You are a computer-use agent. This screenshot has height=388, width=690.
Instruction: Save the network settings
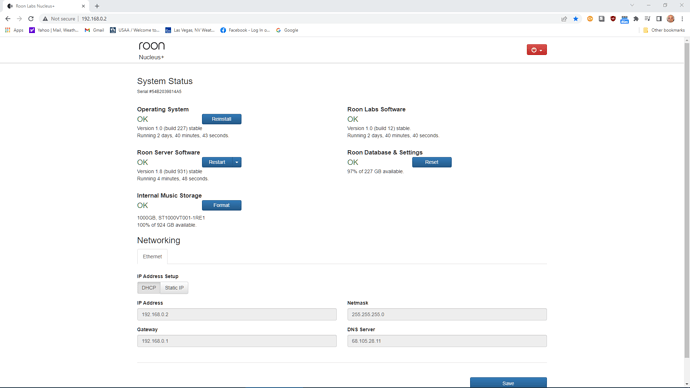click(x=508, y=383)
